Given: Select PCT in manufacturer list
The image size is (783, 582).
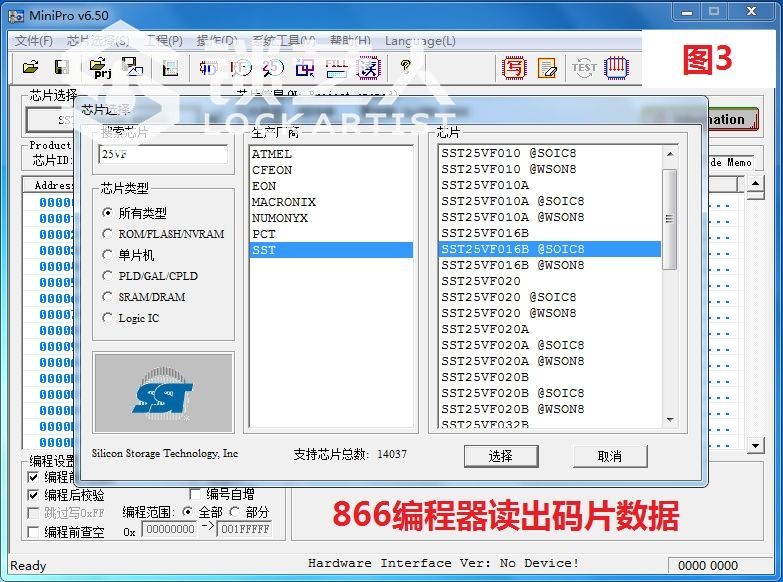Looking at the screenshot, I should pyautogui.click(x=331, y=234).
